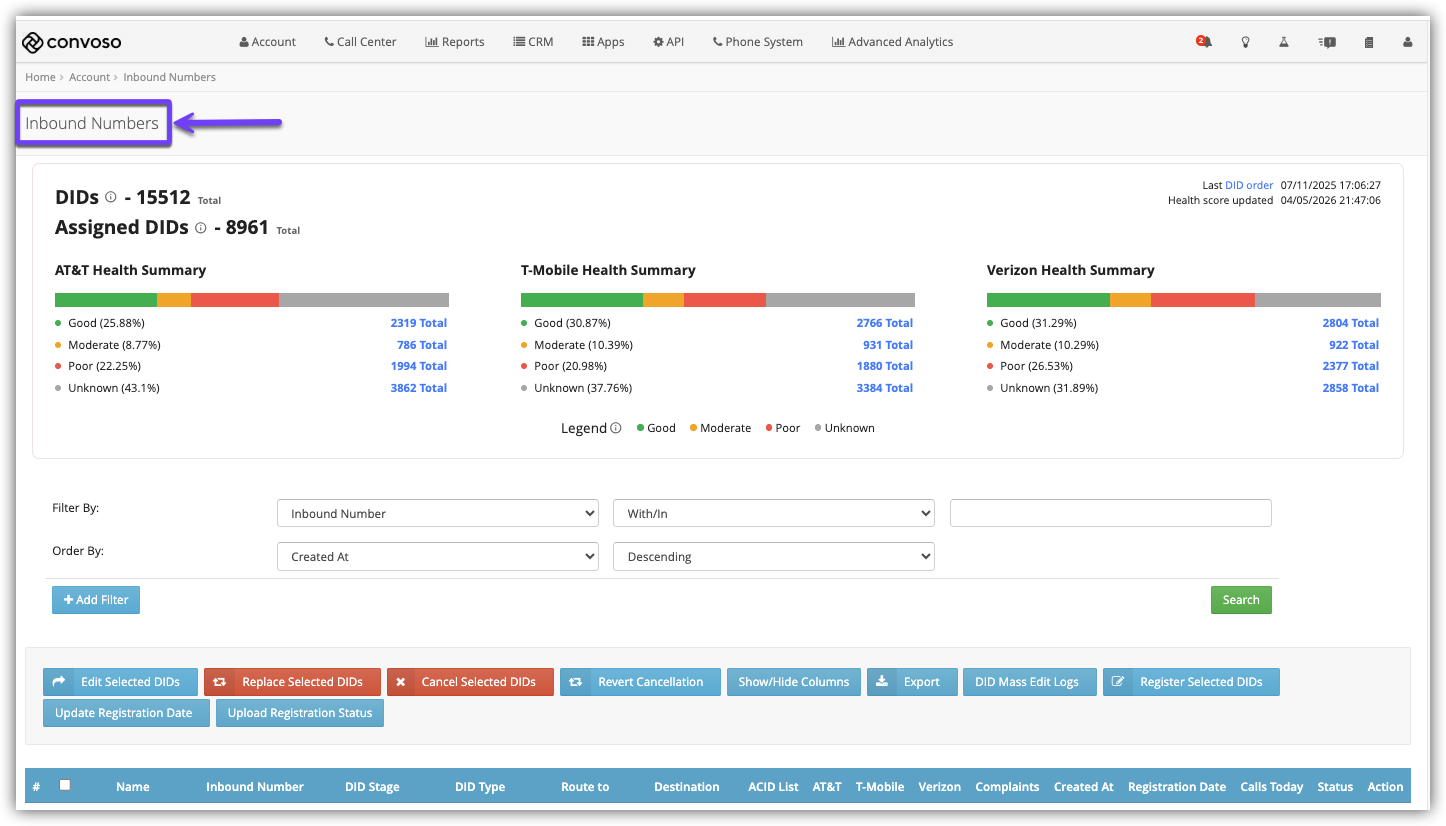The width and height of the screenshot is (1446, 826).
Task: Open the user profile icon
Action: tap(1408, 42)
